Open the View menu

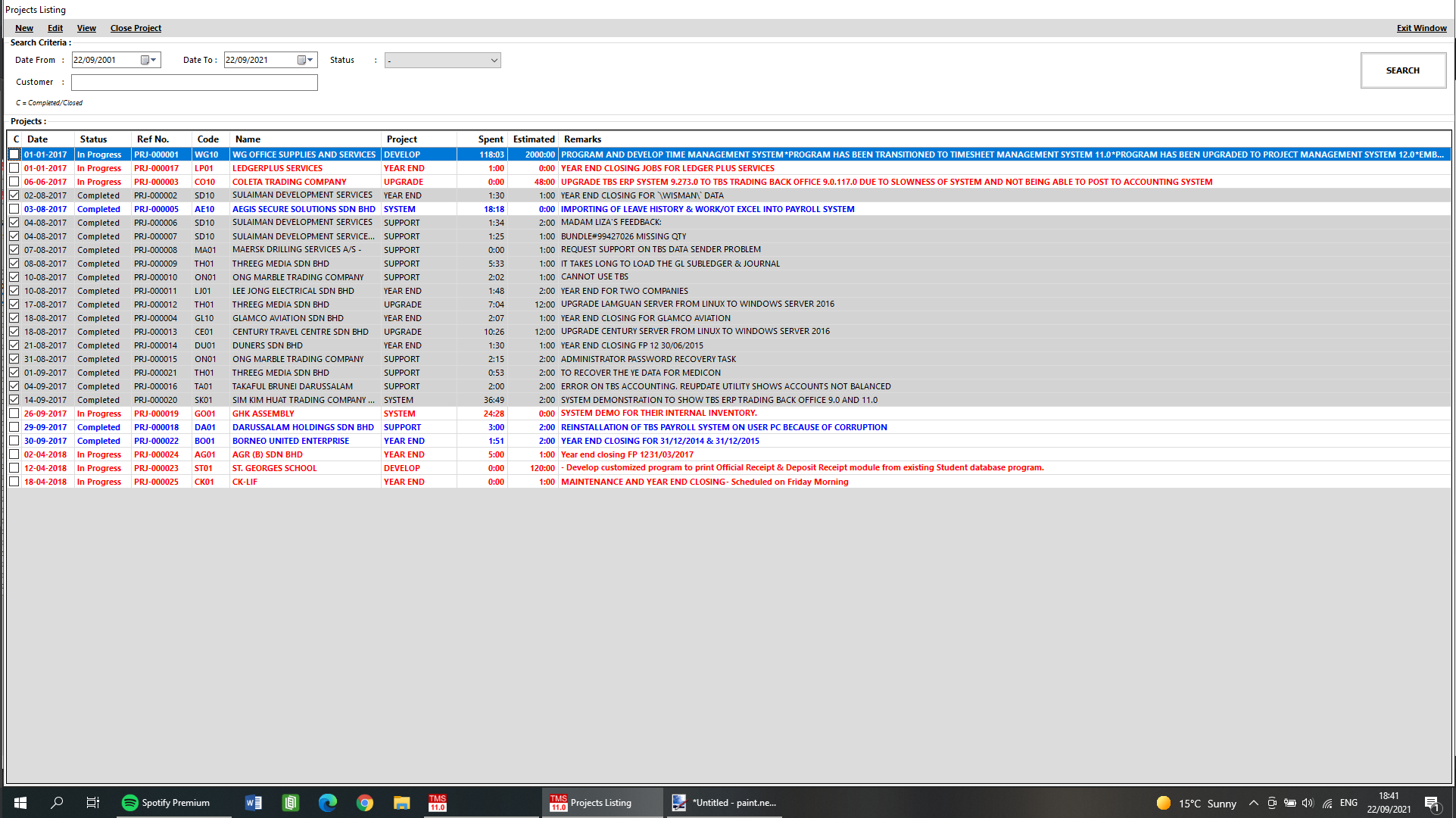pyautogui.click(x=86, y=28)
